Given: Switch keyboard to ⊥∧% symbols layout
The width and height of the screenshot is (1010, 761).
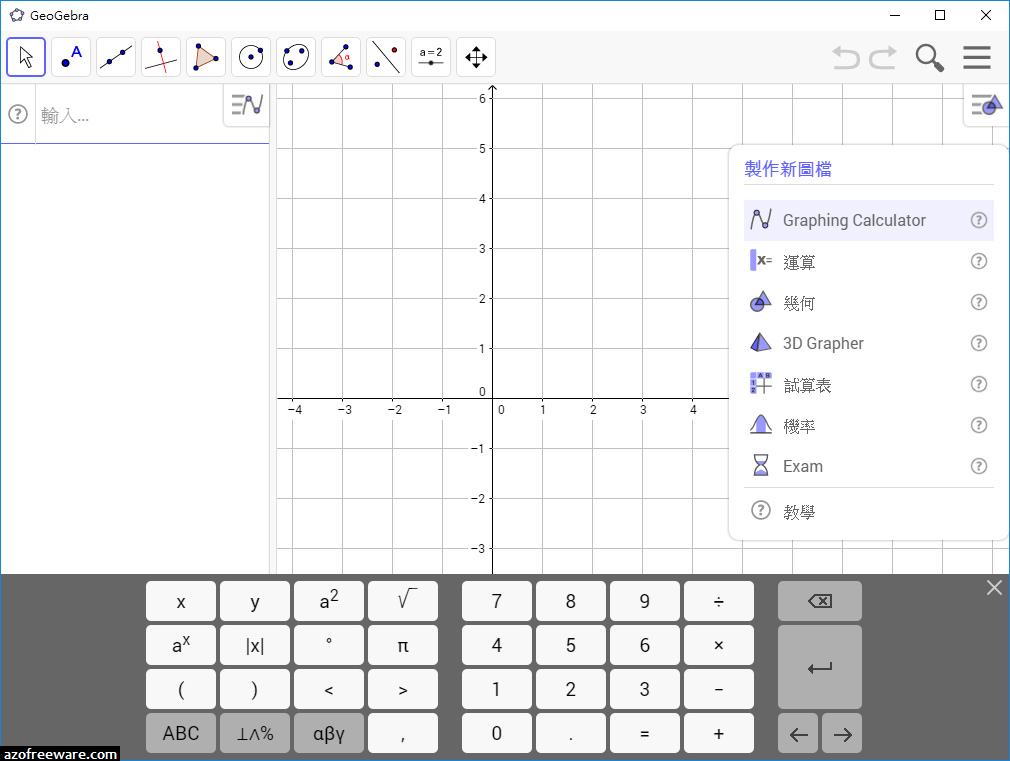Looking at the screenshot, I should (x=255, y=733).
